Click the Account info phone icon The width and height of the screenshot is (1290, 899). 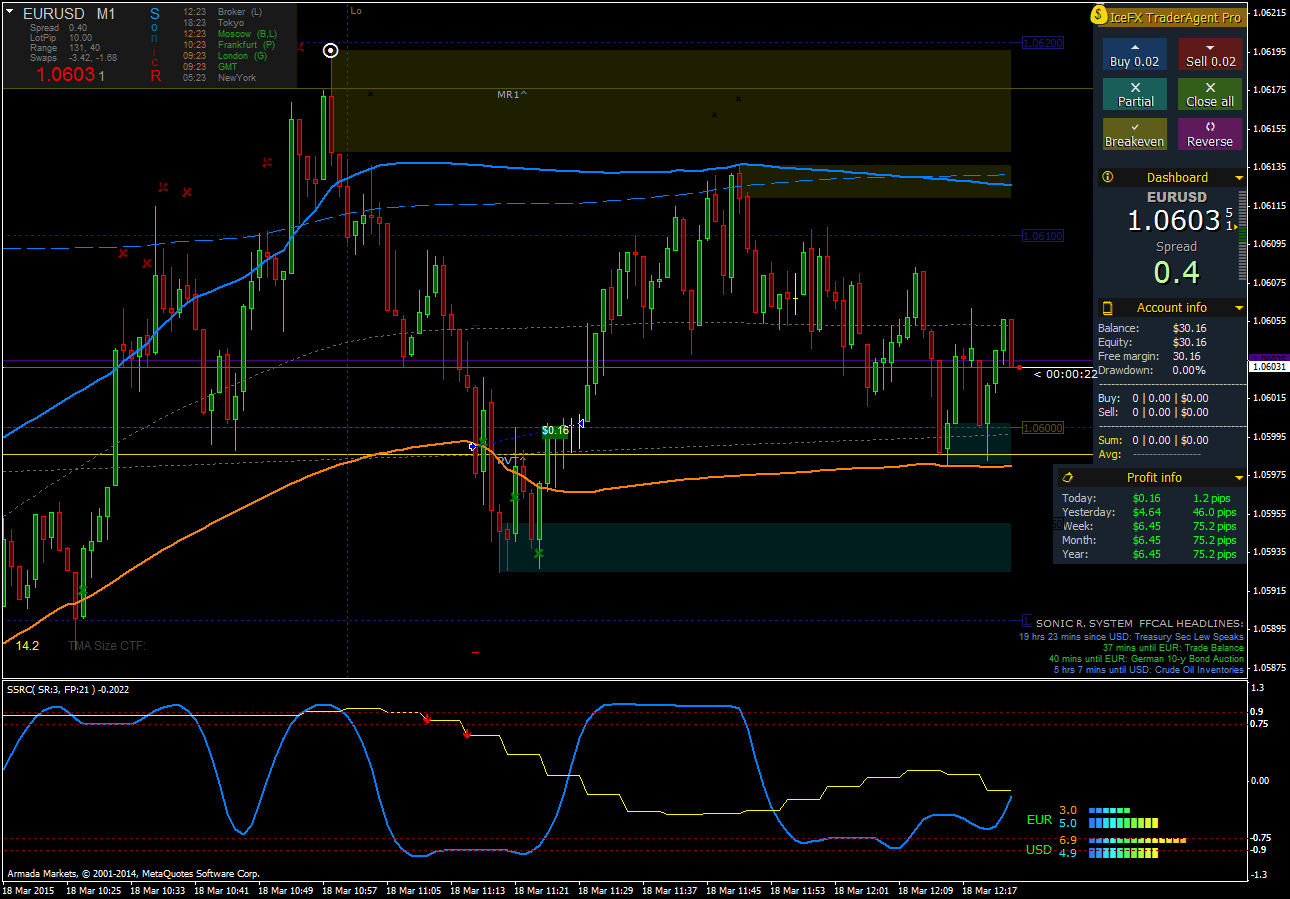tap(1107, 308)
